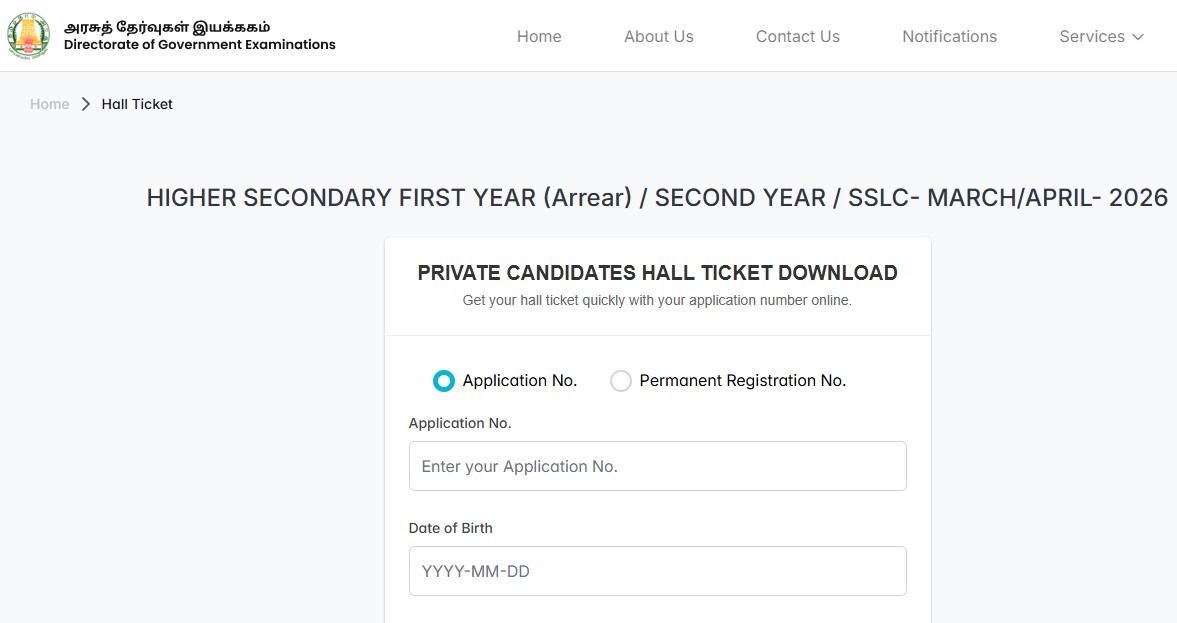Screen dimensions: 1177x623
Task: Click the Home breadcrumb link
Action: (x=49, y=103)
